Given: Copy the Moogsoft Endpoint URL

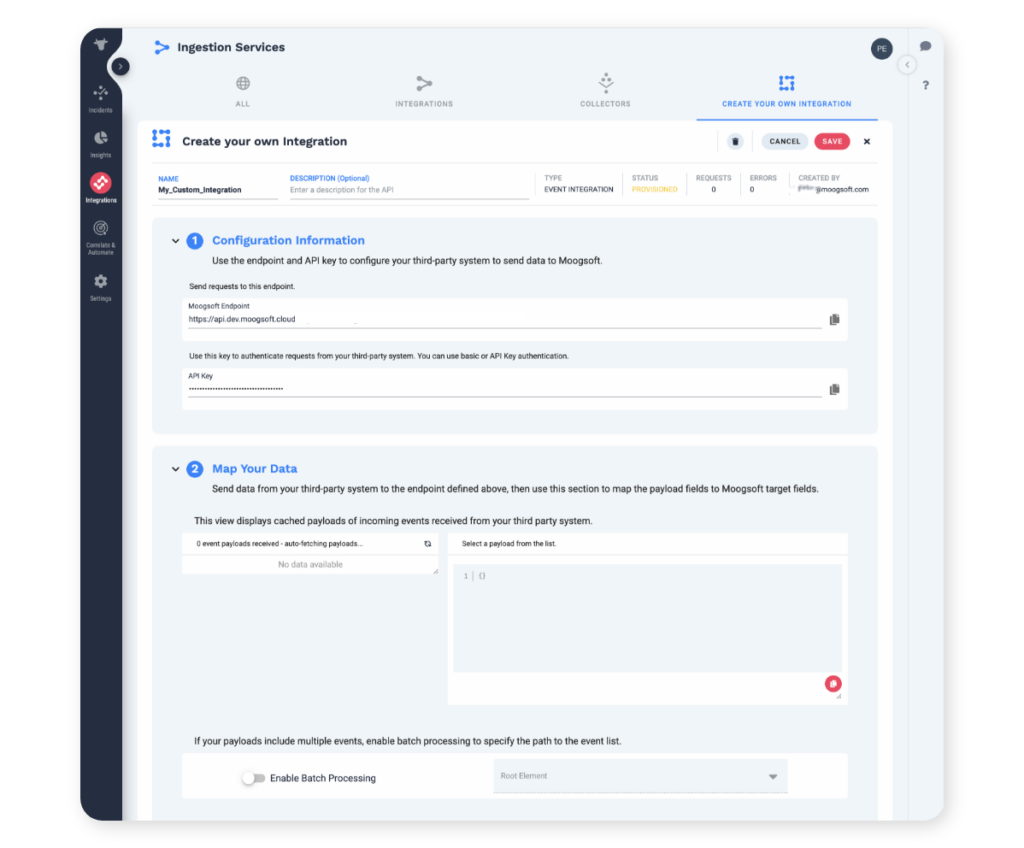Looking at the screenshot, I should tap(834, 320).
